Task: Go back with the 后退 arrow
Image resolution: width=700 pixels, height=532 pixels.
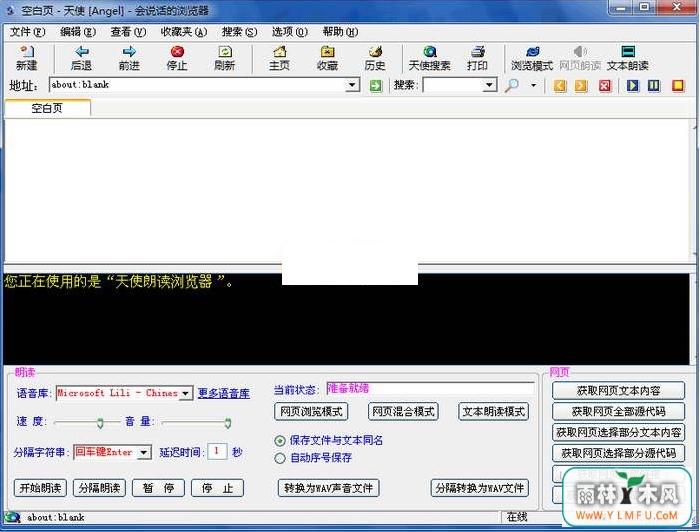Action: [81, 58]
